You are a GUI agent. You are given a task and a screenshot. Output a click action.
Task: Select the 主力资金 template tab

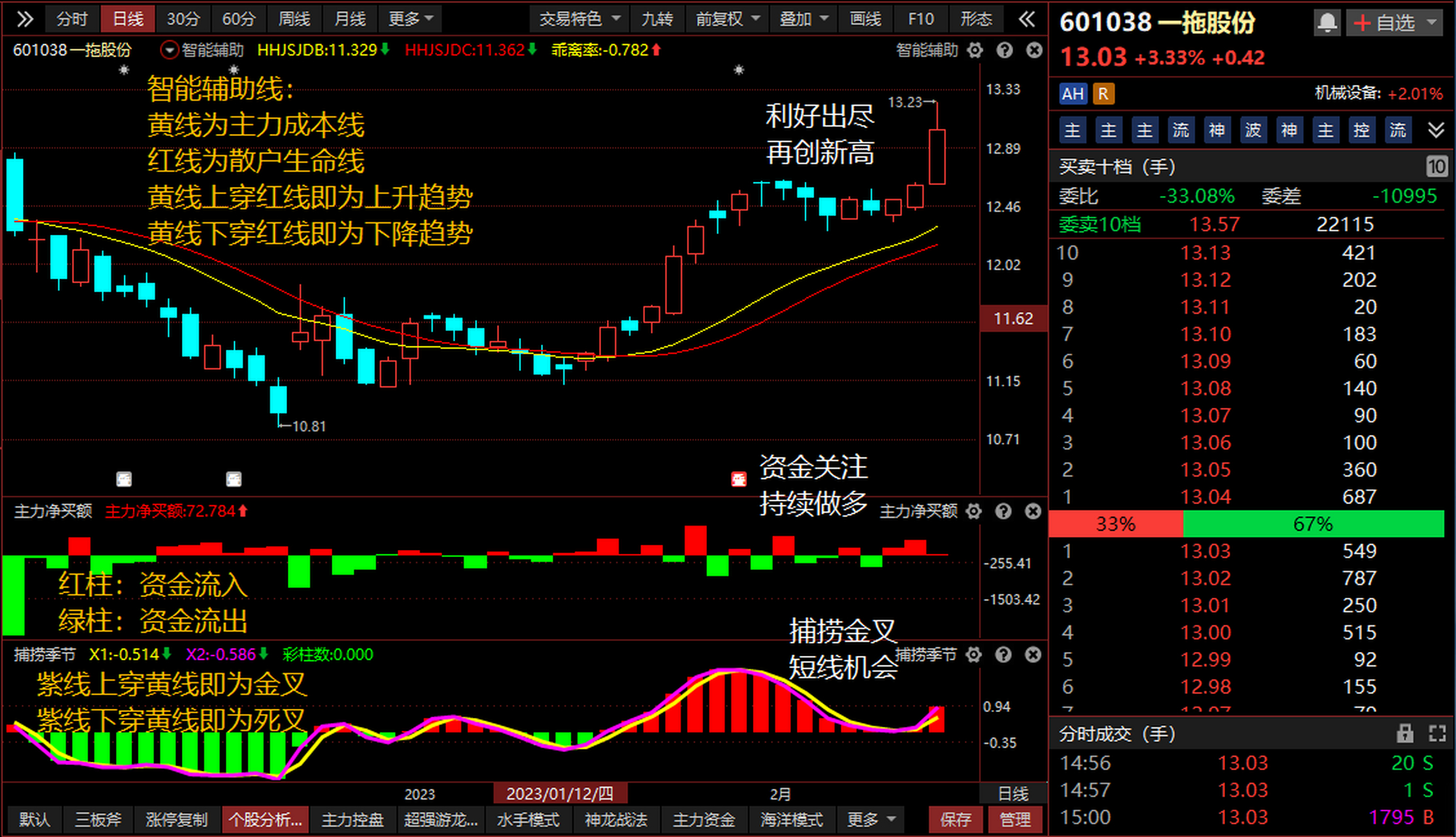(x=704, y=819)
